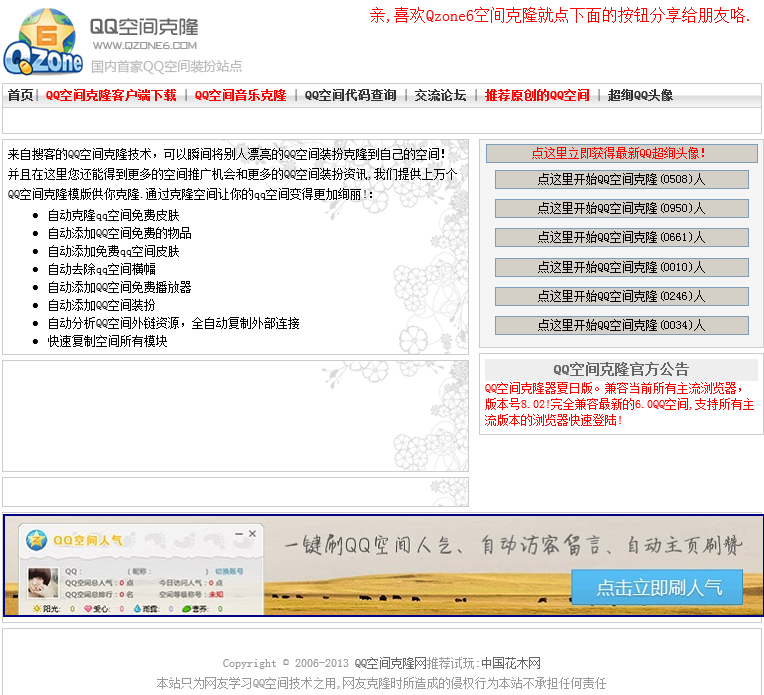Click the 雨露 water drop icon in banner
The height and width of the screenshot is (695, 764).
point(137,609)
